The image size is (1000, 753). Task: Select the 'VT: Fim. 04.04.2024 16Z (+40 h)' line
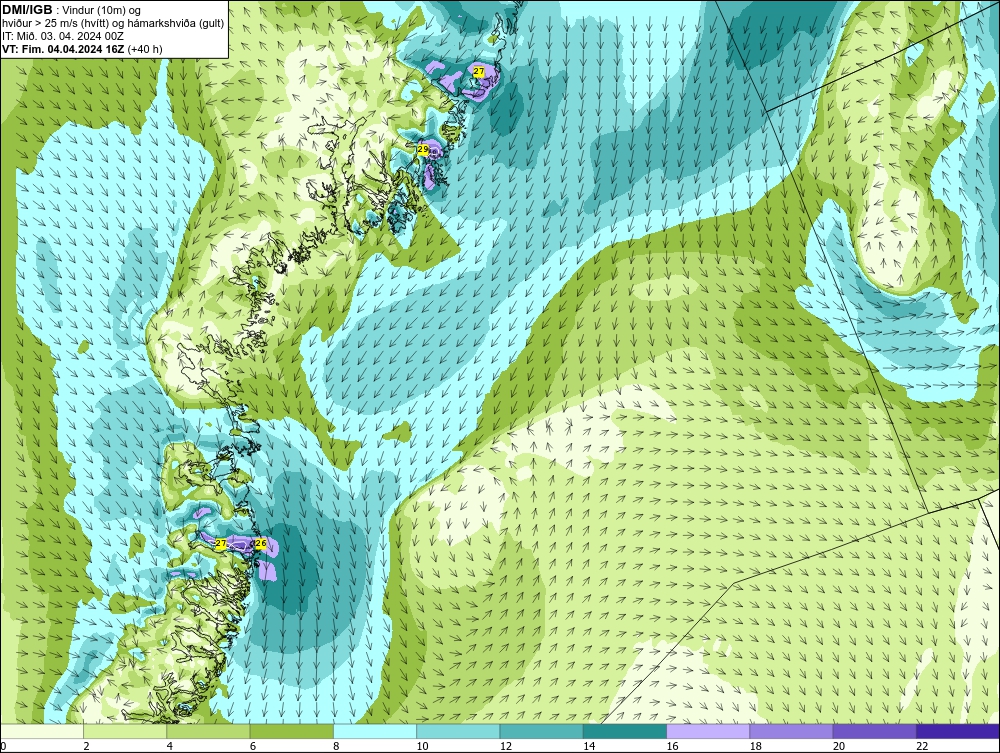point(82,48)
